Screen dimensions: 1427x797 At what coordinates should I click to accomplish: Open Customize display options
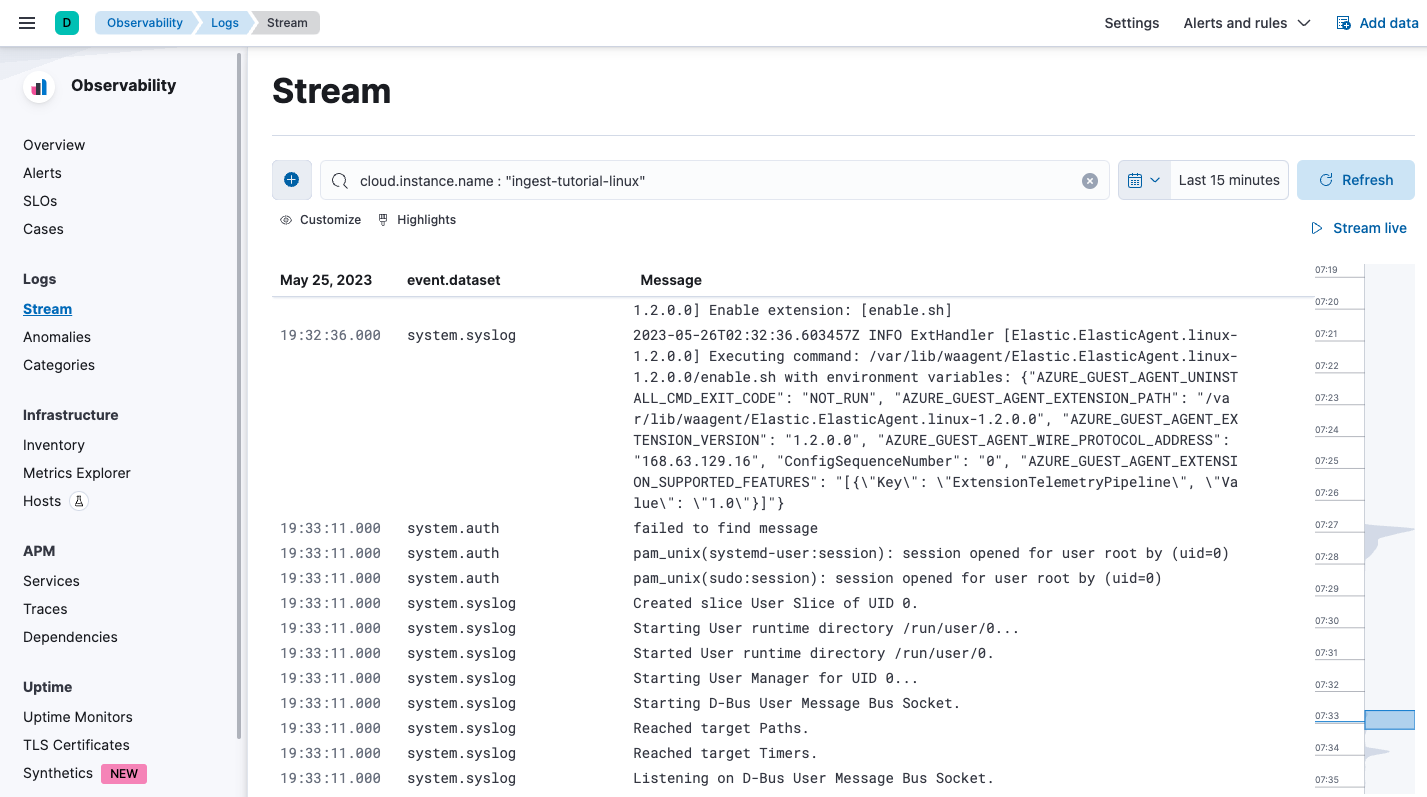321,219
